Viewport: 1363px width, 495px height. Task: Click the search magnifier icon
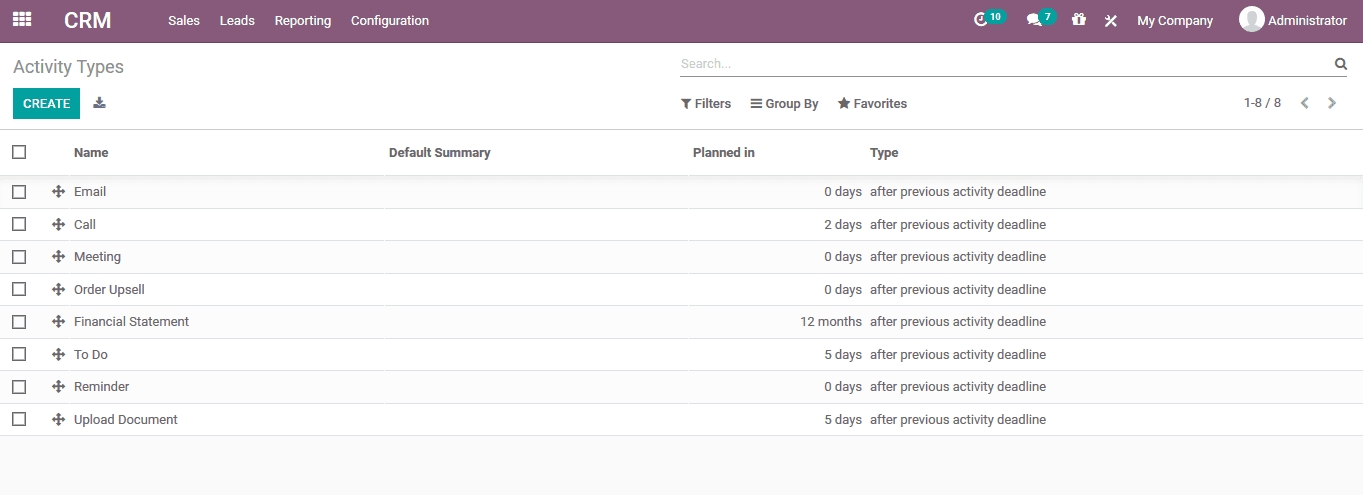[1341, 64]
